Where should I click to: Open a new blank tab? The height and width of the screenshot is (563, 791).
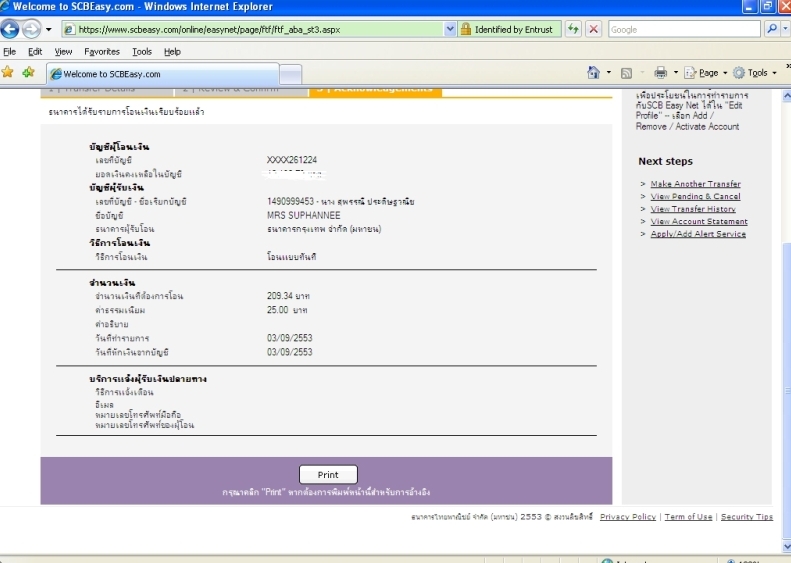click(291, 75)
